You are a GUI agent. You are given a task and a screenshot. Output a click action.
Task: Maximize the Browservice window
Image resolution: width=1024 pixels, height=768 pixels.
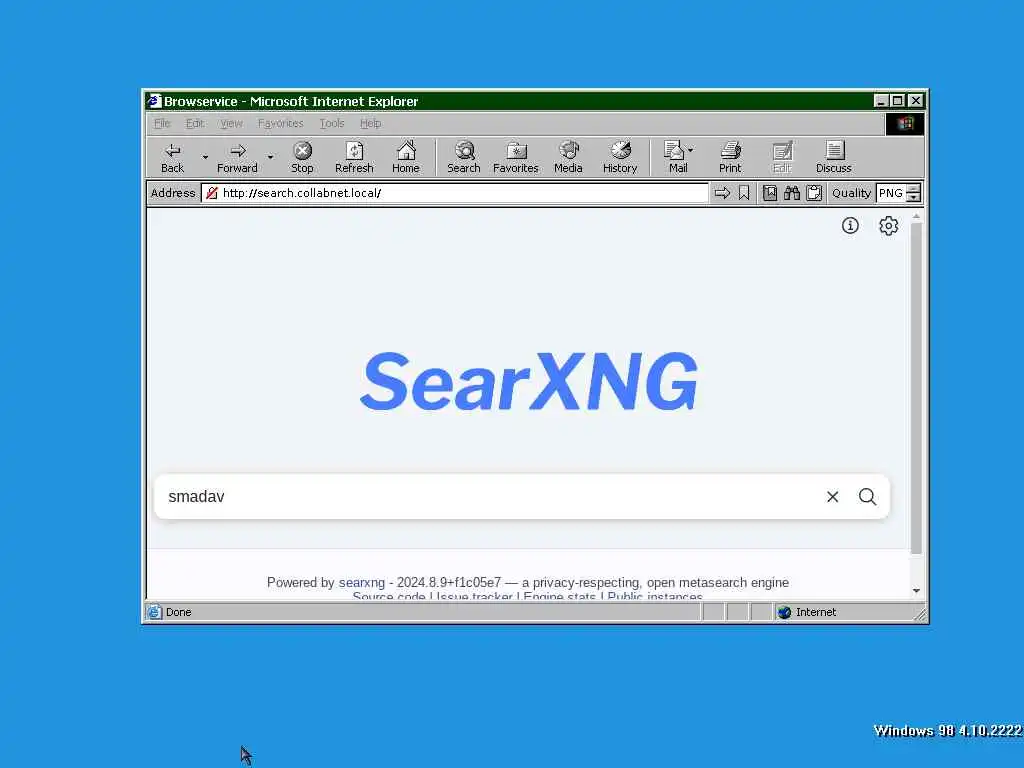click(897, 101)
